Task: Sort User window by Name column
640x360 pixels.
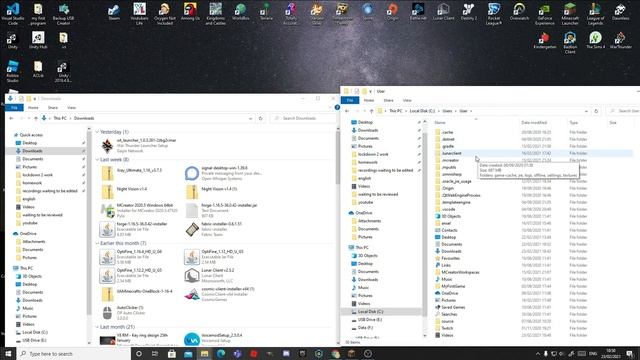Action: click(x=440, y=122)
